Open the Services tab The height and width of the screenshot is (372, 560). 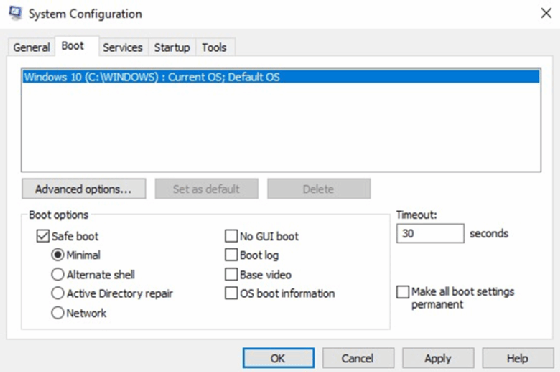(122, 47)
